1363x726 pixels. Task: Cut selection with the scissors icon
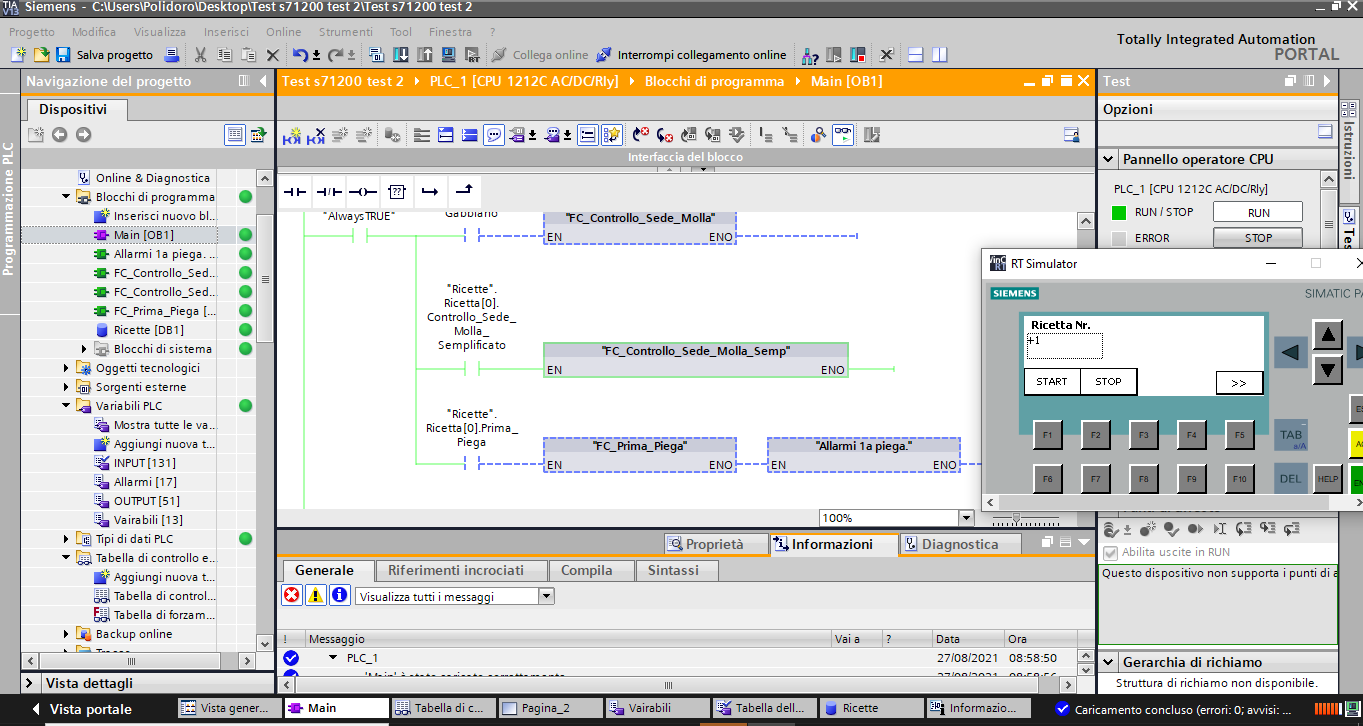[200, 54]
